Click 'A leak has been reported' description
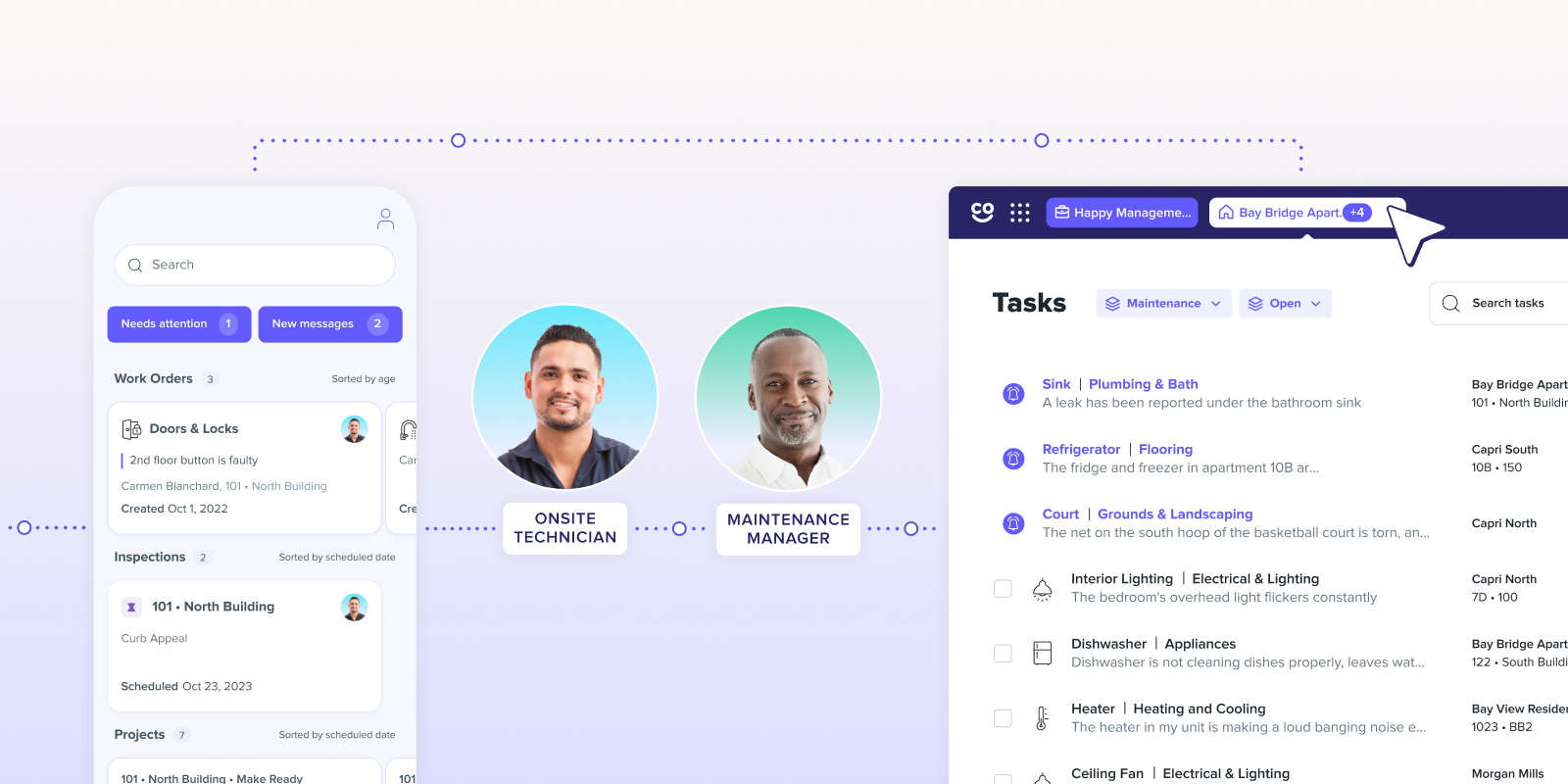Image resolution: width=1568 pixels, height=784 pixels. coord(1201,403)
